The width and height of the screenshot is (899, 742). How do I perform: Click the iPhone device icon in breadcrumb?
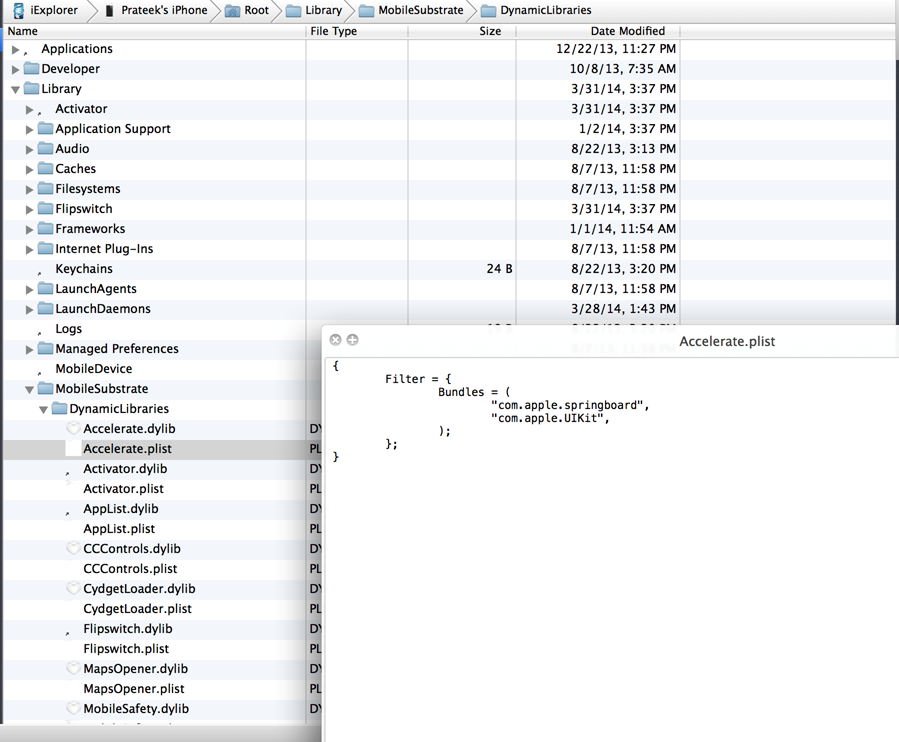109,11
